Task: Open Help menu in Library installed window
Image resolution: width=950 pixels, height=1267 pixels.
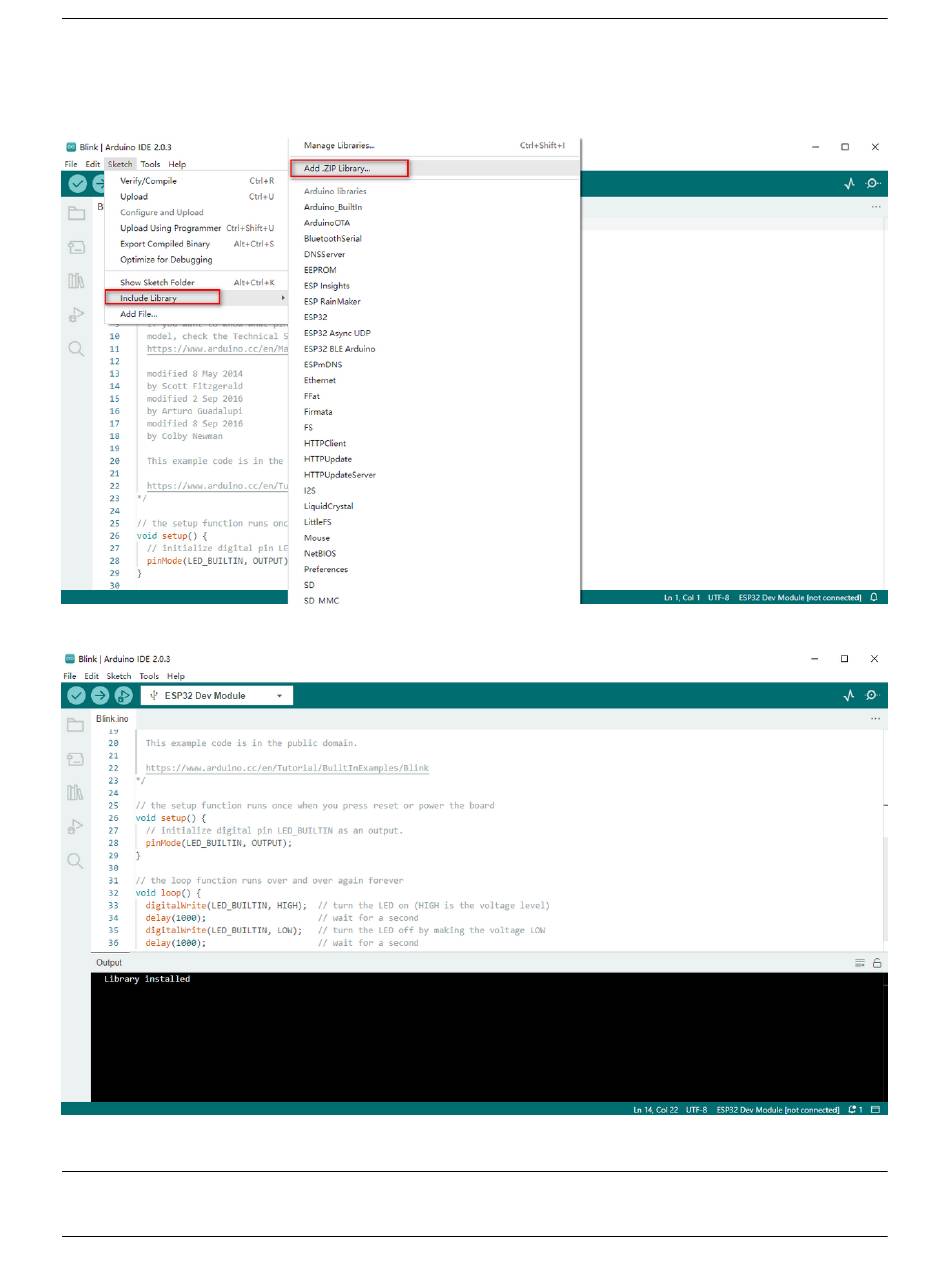Action: point(176,676)
